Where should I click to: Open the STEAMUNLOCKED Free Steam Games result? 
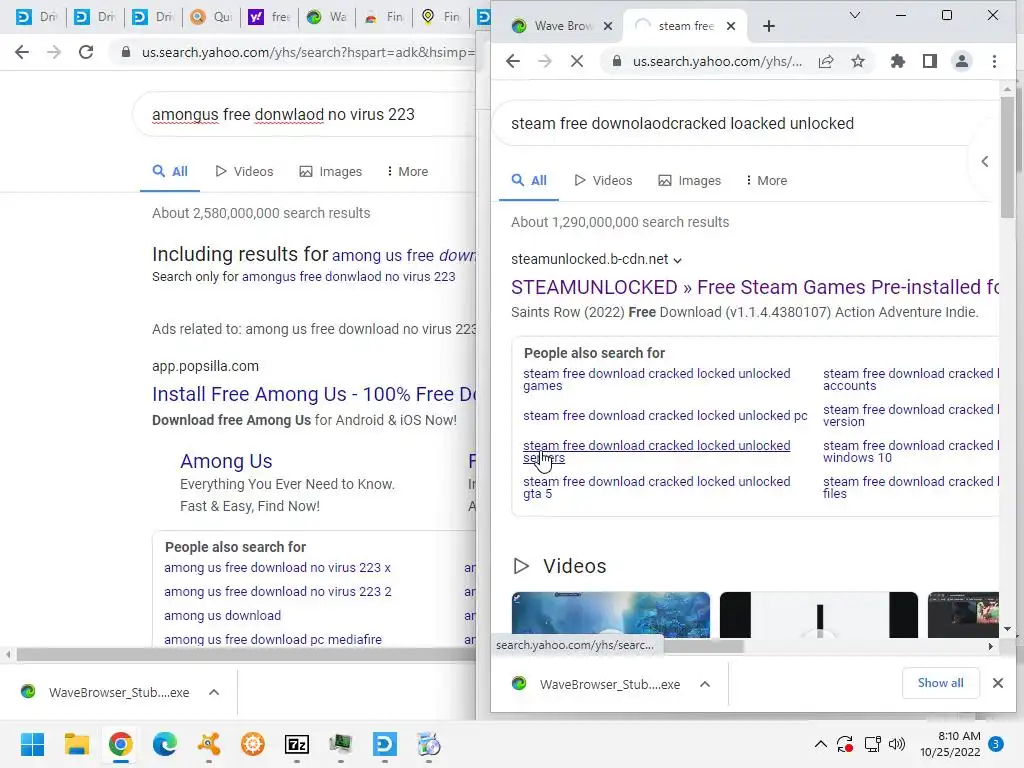(x=755, y=287)
